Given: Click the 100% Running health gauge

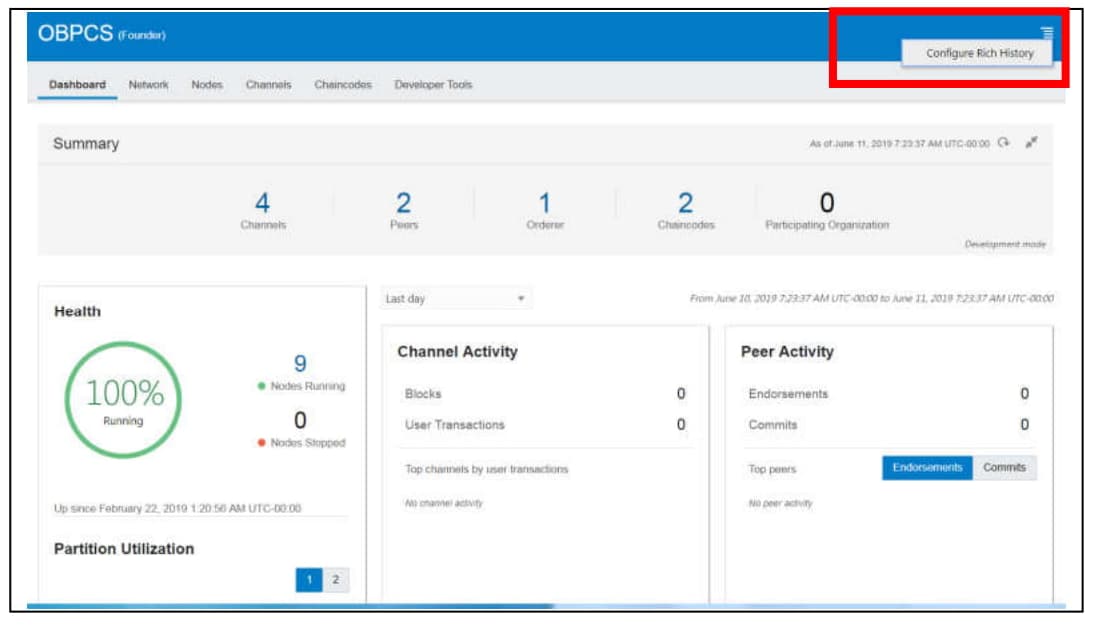Looking at the screenshot, I should [x=123, y=400].
